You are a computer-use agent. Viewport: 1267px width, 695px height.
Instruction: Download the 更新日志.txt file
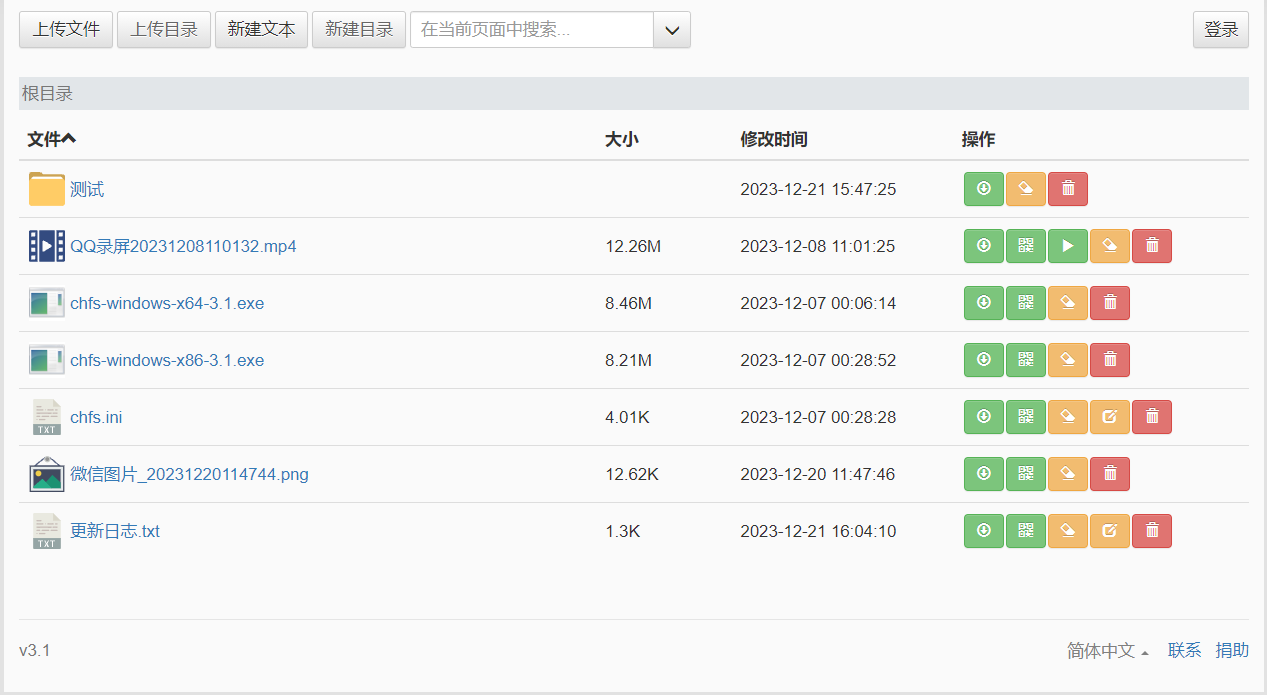[983, 531]
